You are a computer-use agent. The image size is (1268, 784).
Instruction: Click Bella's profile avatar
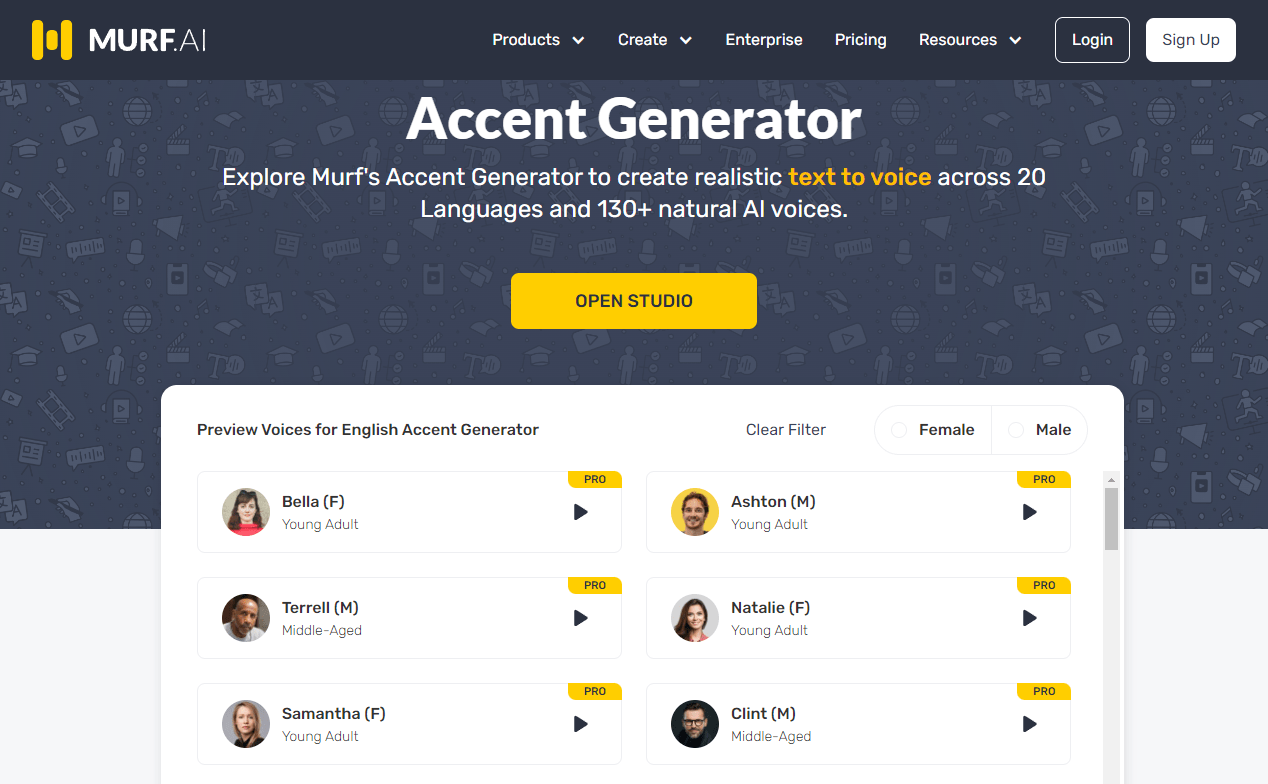coord(246,512)
